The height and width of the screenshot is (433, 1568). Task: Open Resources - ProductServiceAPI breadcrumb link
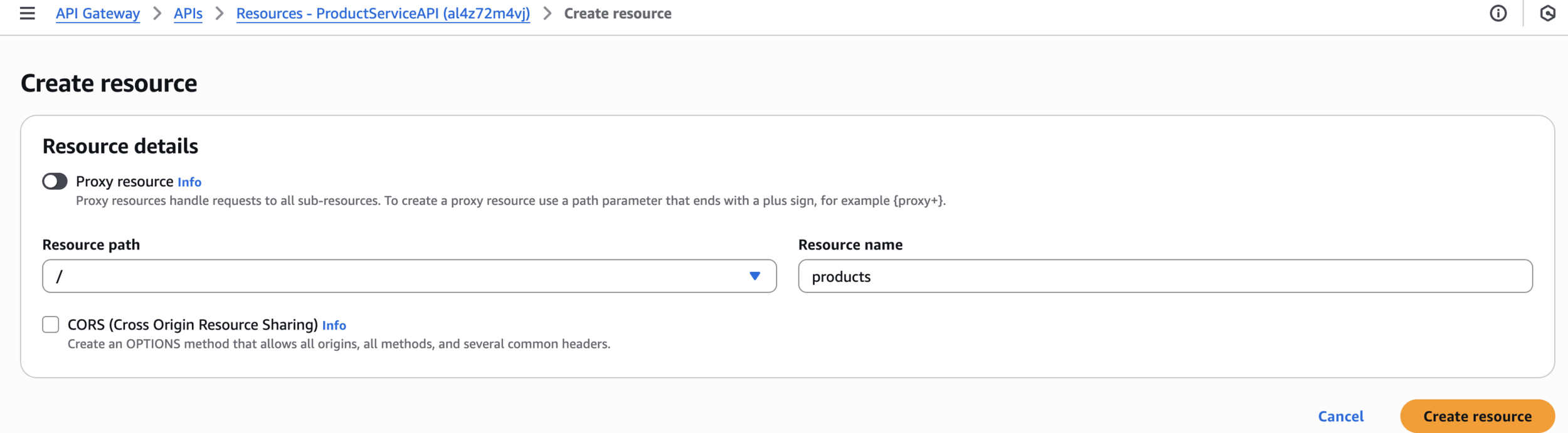coord(383,13)
